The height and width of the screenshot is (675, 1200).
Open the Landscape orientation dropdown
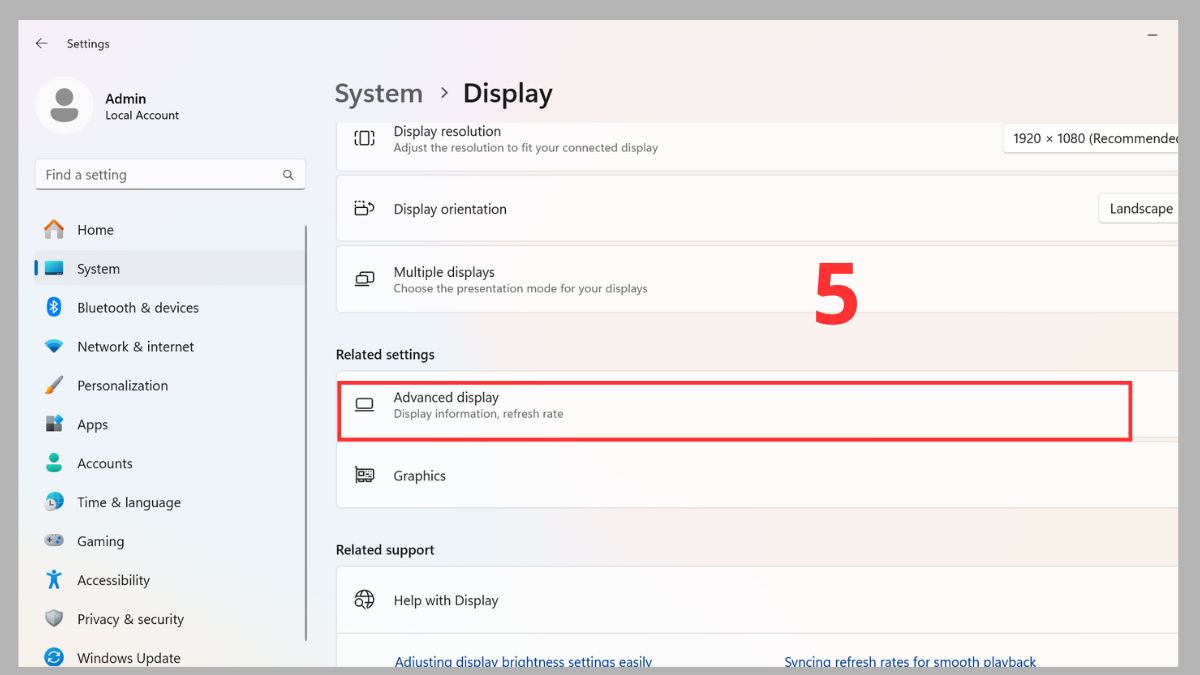[1139, 209]
